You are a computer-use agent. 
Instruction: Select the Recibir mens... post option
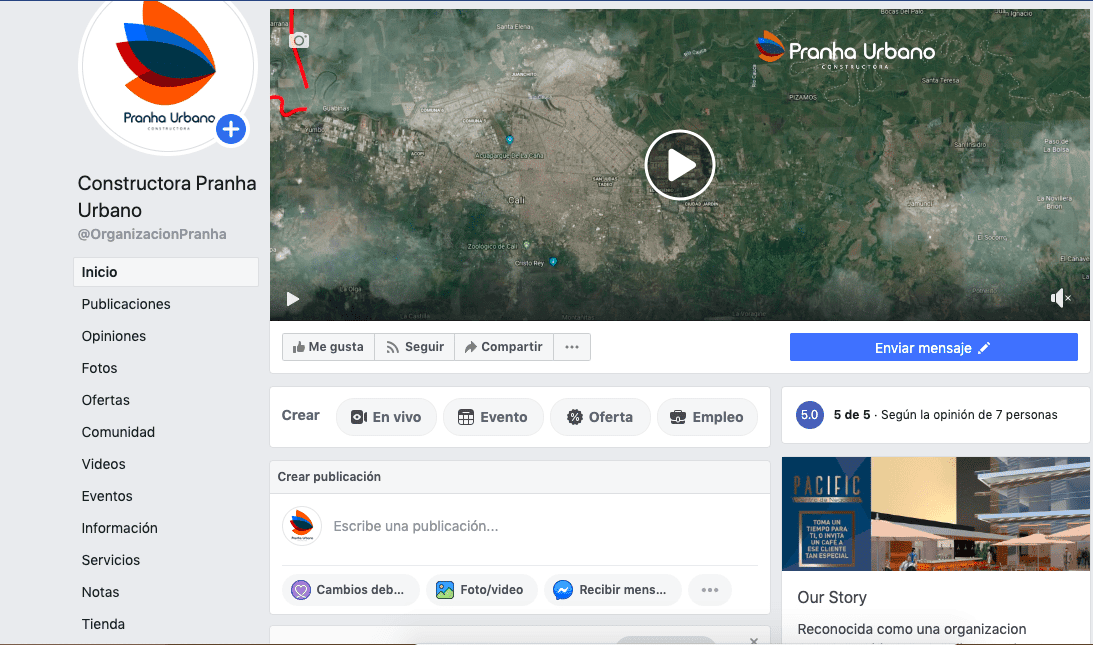coord(612,590)
